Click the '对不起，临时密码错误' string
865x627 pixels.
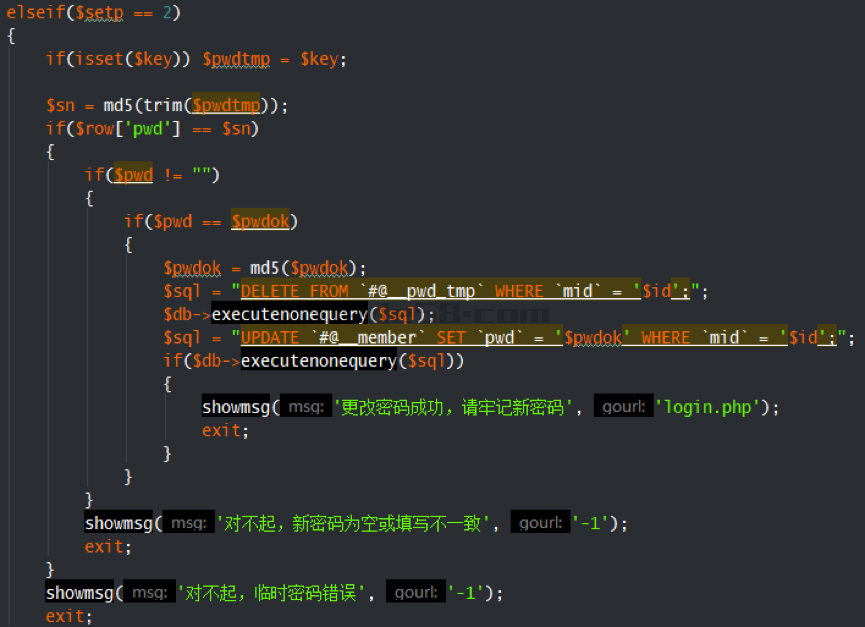275,593
